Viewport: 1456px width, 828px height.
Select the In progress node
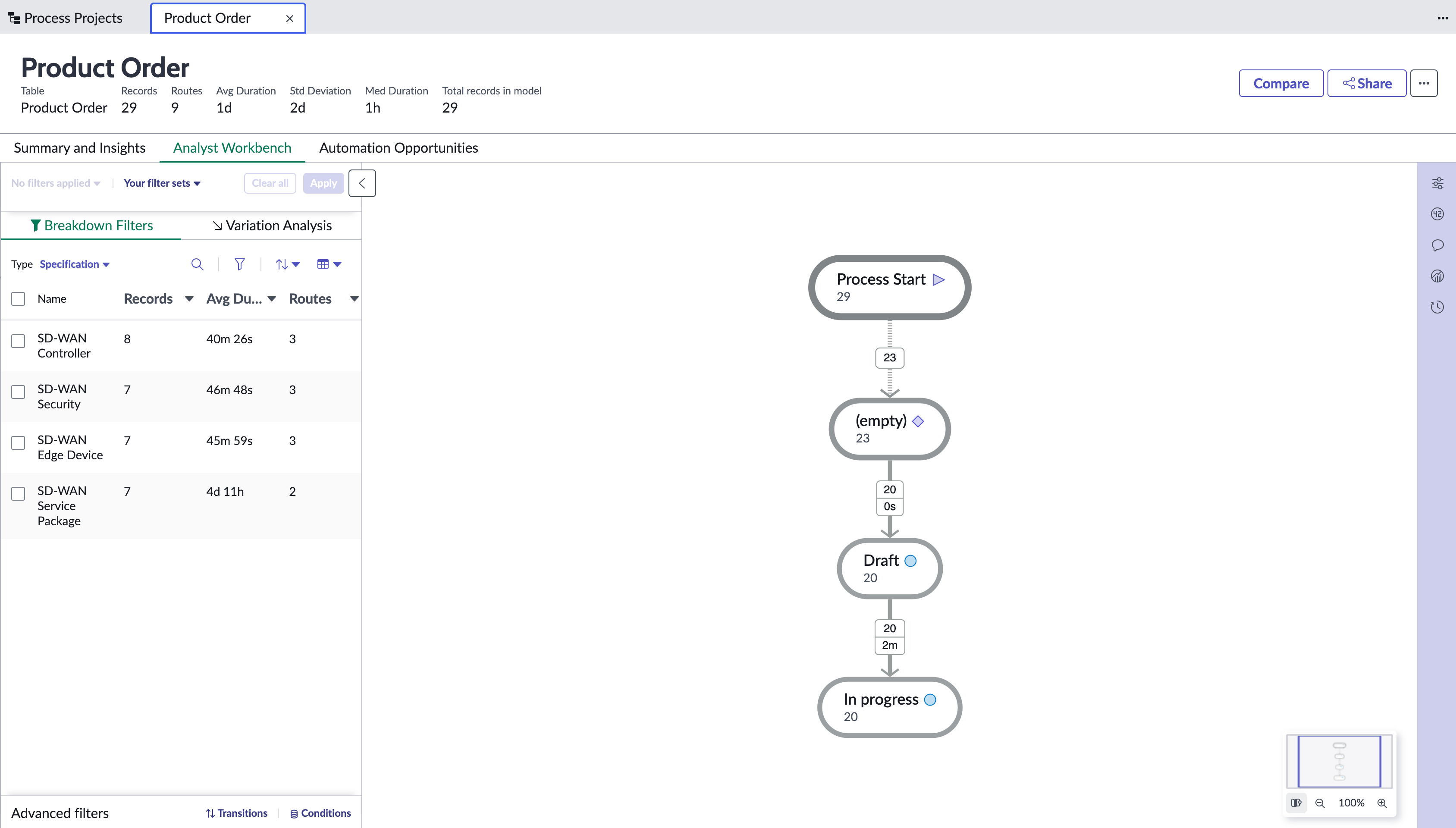point(890,707)
